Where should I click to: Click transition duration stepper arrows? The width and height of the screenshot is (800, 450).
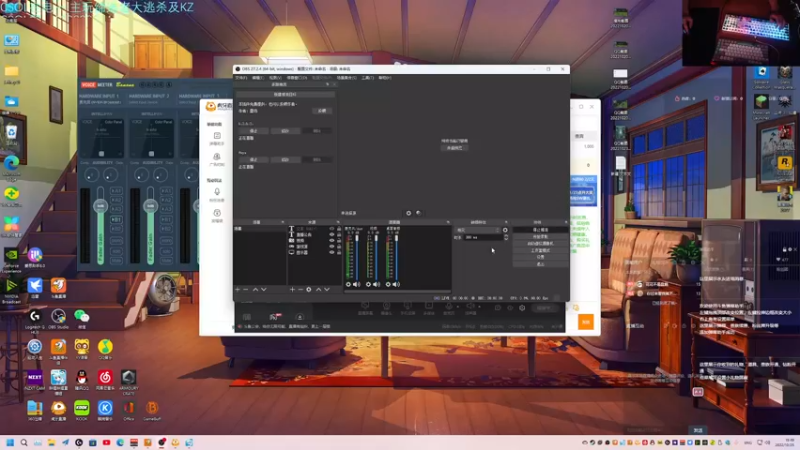coord(506,237)
